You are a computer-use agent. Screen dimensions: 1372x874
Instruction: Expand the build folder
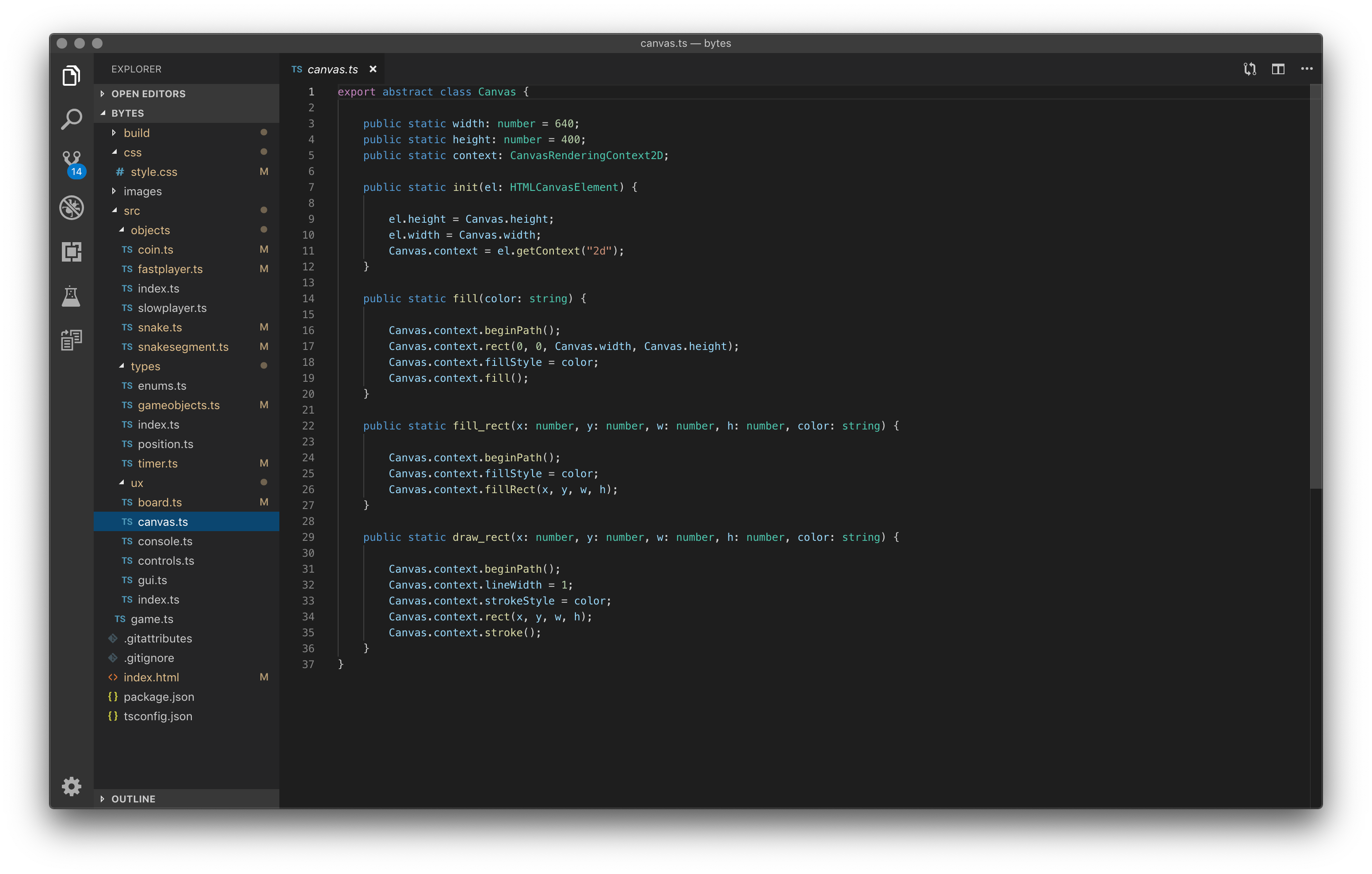[x=187, y=133]
